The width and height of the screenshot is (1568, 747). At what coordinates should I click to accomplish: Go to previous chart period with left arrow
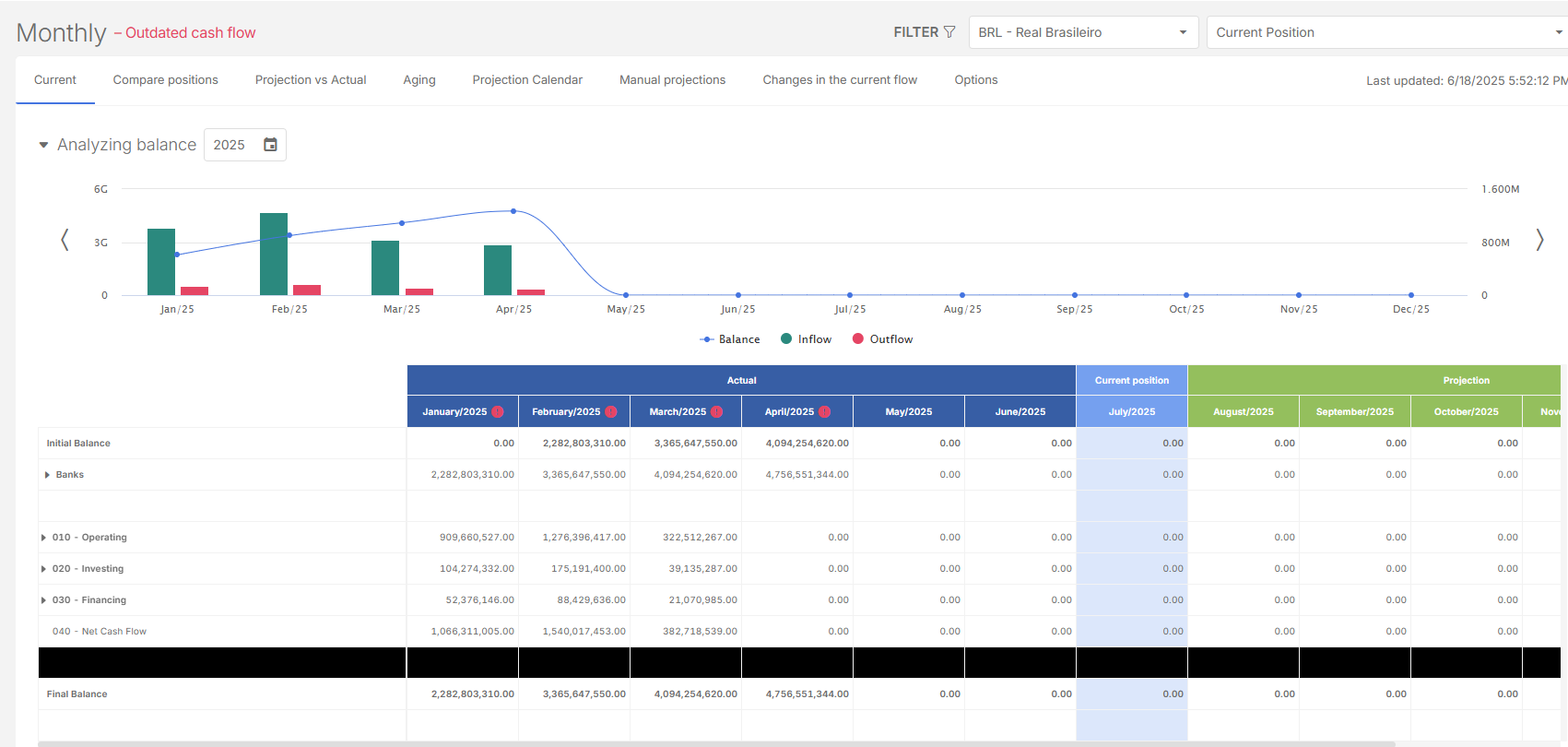click(65, 240)
